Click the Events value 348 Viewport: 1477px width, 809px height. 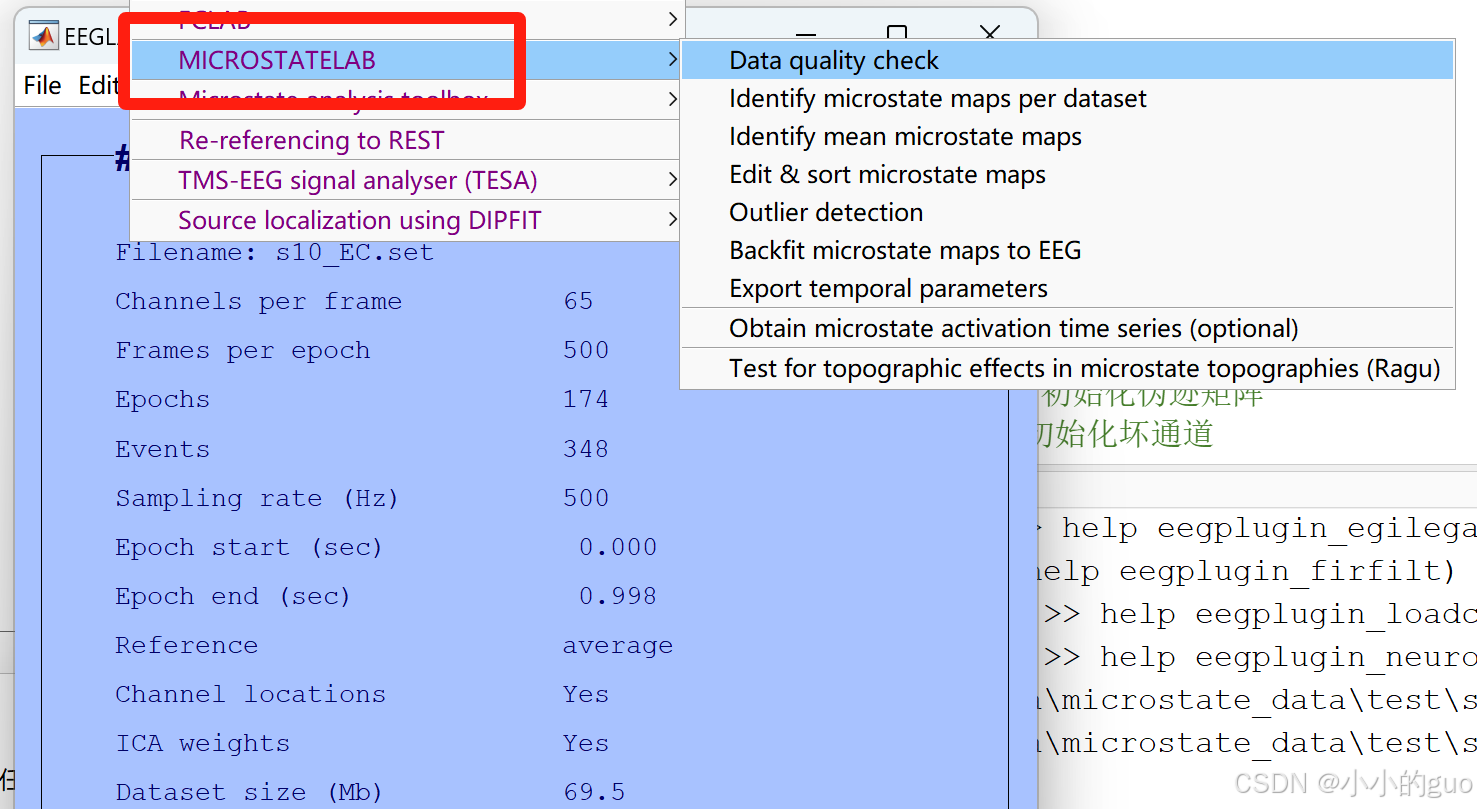click(x=586, y=449)
